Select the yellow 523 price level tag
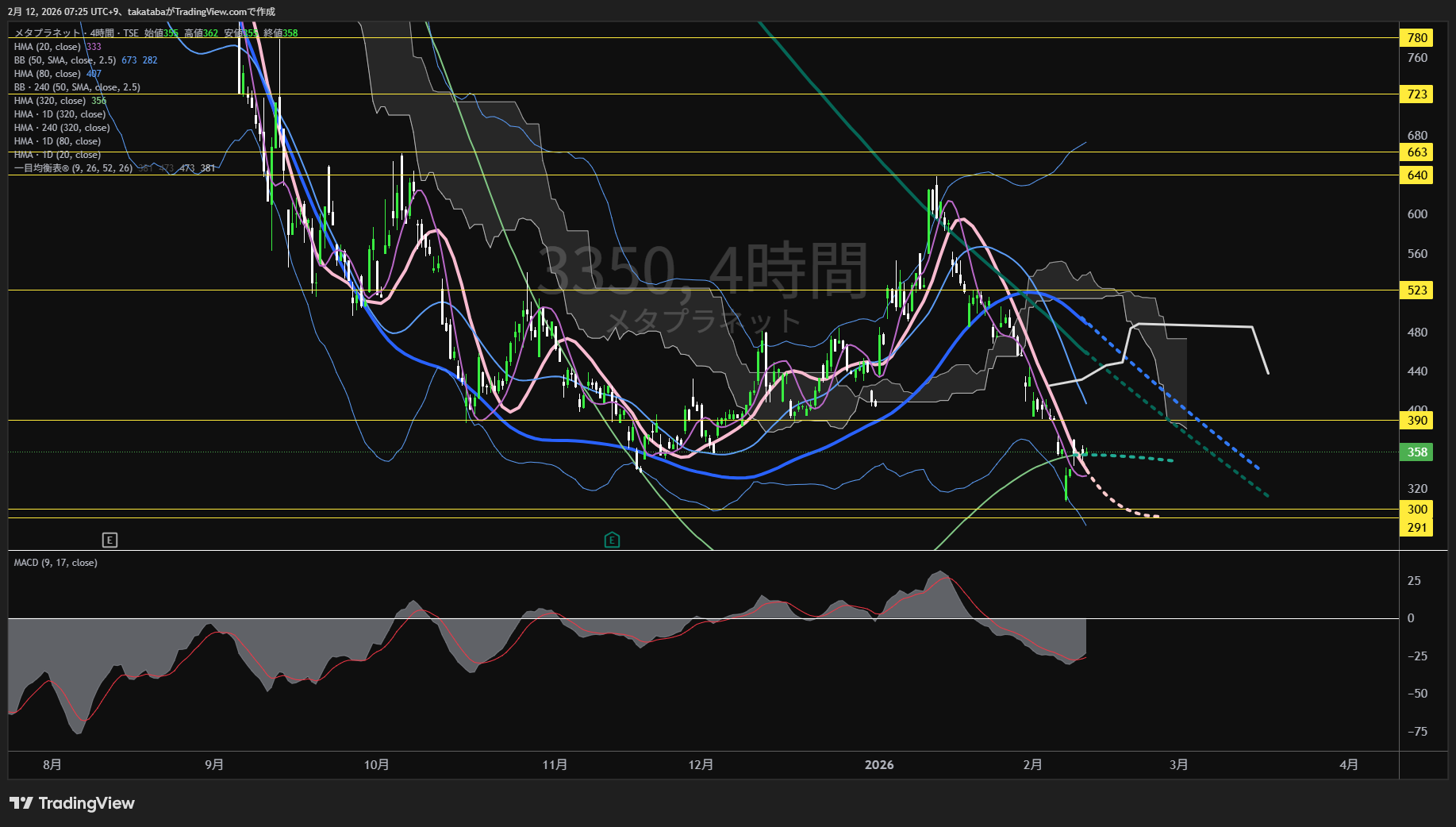1456x827 pixels. 1416,290
